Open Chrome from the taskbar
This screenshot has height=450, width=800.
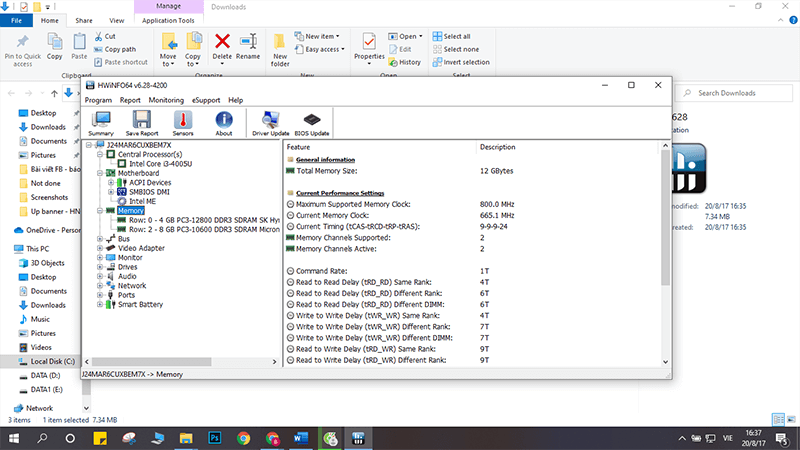[x=243, y=438]
